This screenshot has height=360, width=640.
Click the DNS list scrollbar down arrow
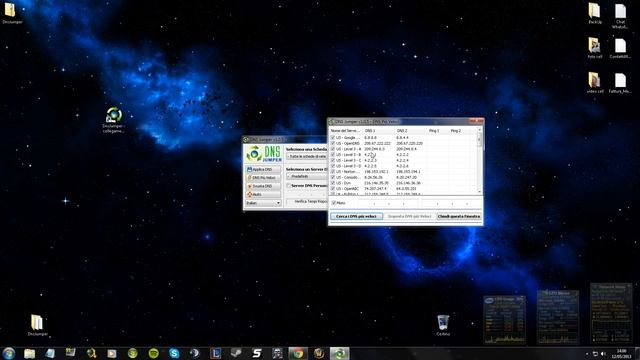tap(480, 191)
